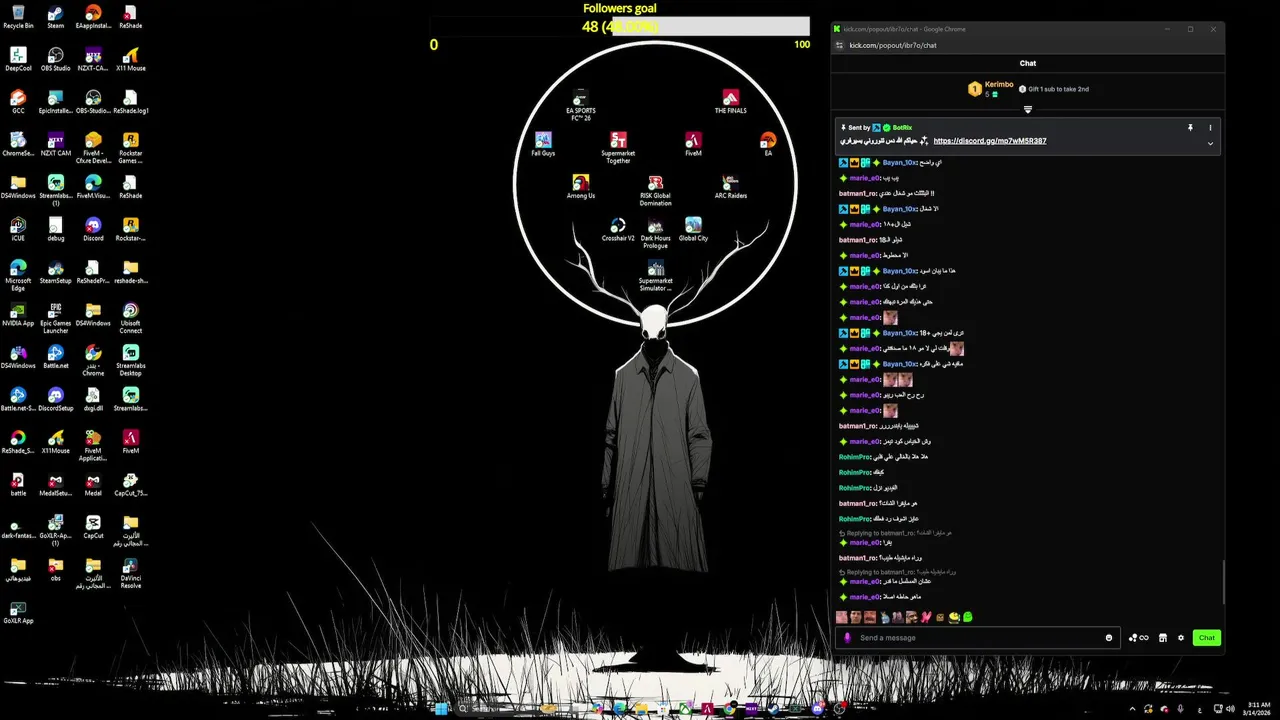This screenshot has height=720, width=1280.
Task: Click the Chrome address bar URL
Action: click(x=893, y=45)
